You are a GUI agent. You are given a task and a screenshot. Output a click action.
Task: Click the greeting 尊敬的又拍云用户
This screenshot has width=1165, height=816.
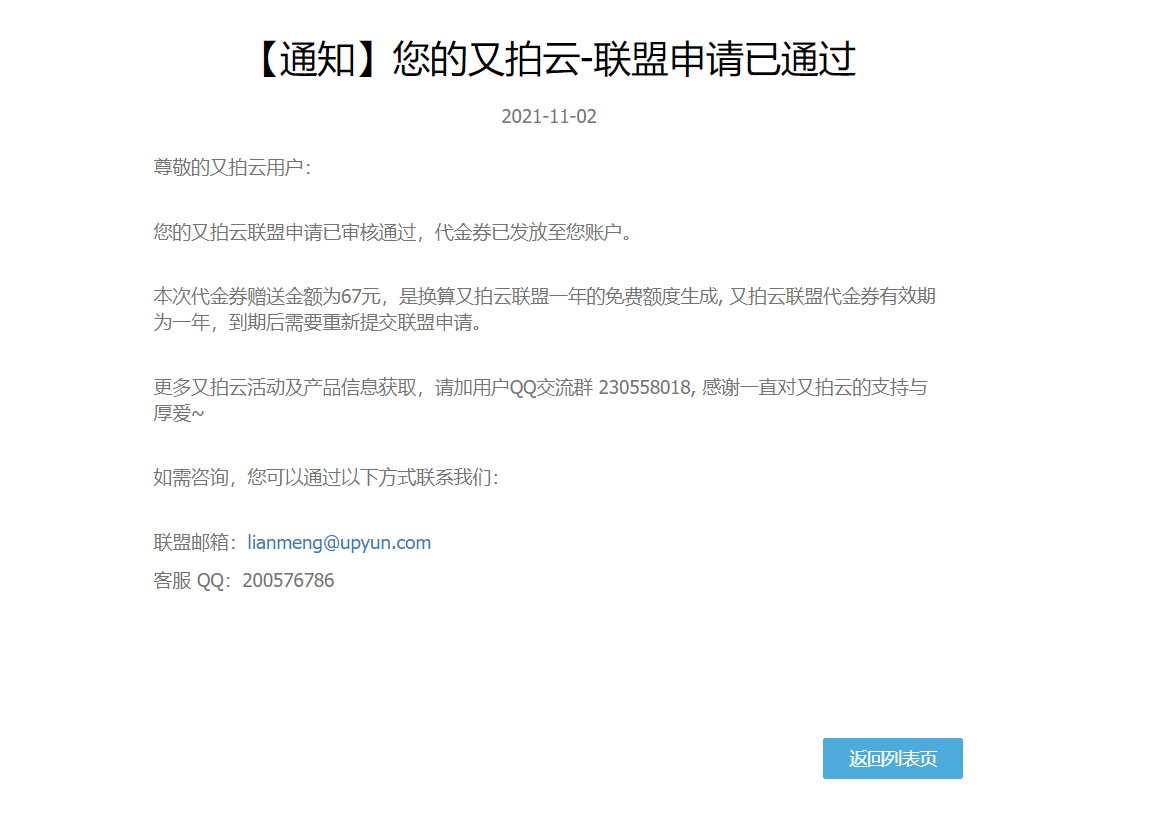point(227,168)
